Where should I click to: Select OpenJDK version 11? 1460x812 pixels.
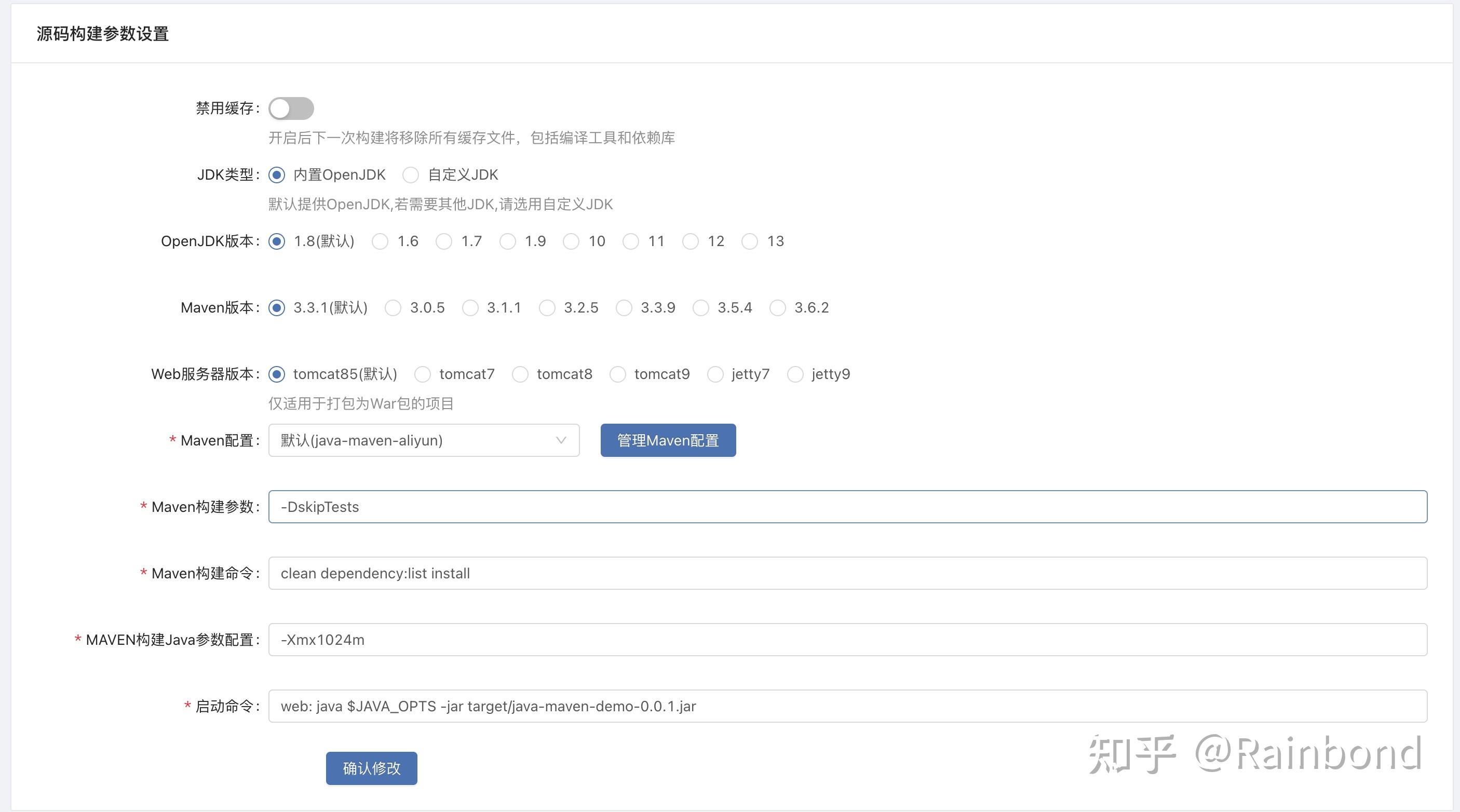(631, 242)
